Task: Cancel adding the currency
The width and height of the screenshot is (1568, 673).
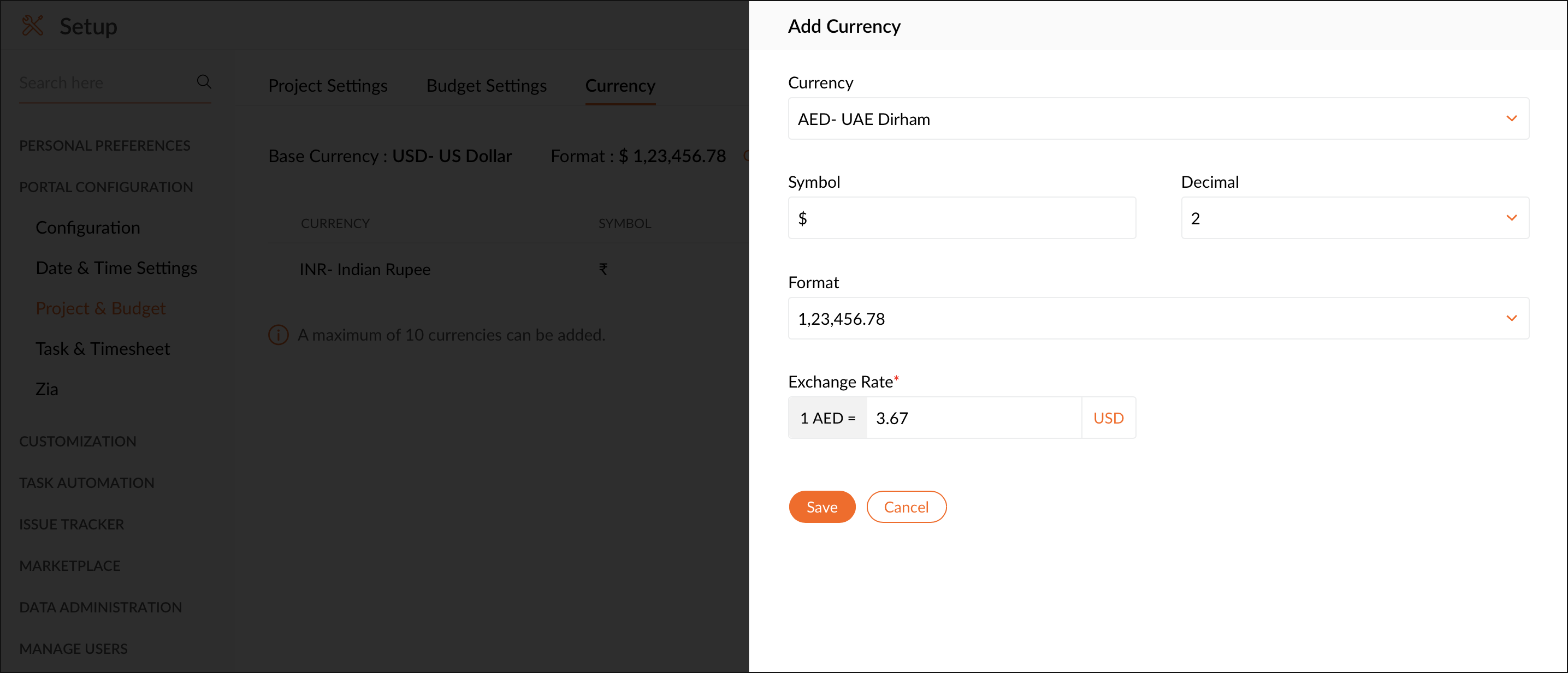Action: [906, 507]
